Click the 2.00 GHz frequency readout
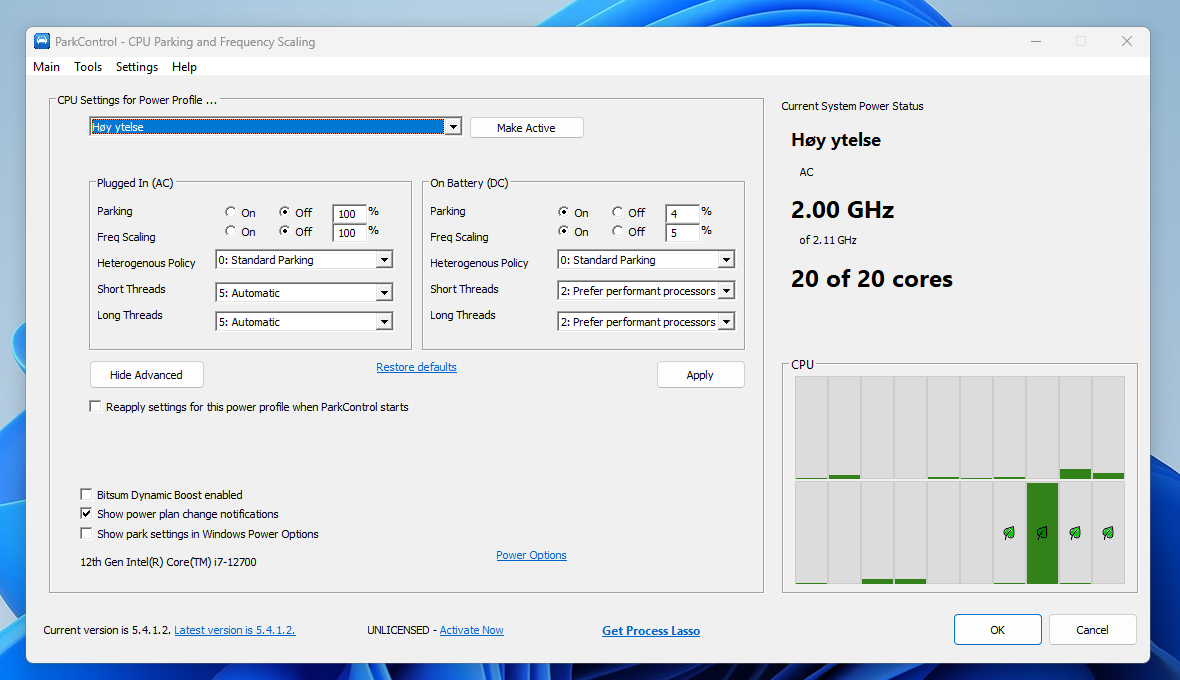1180x680 pixels. tap(842, 209)
